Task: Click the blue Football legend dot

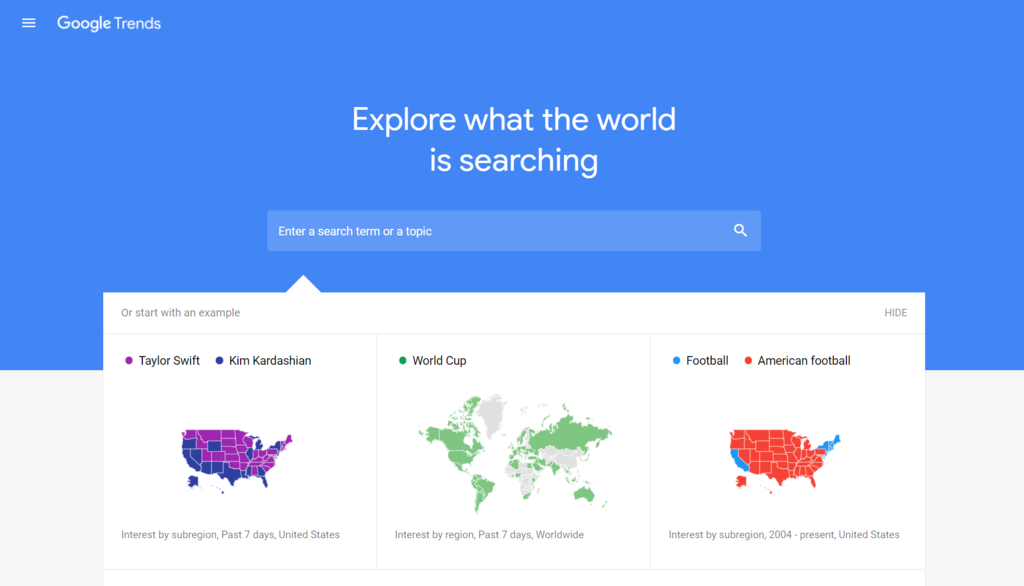Action: tap(677, 361)
